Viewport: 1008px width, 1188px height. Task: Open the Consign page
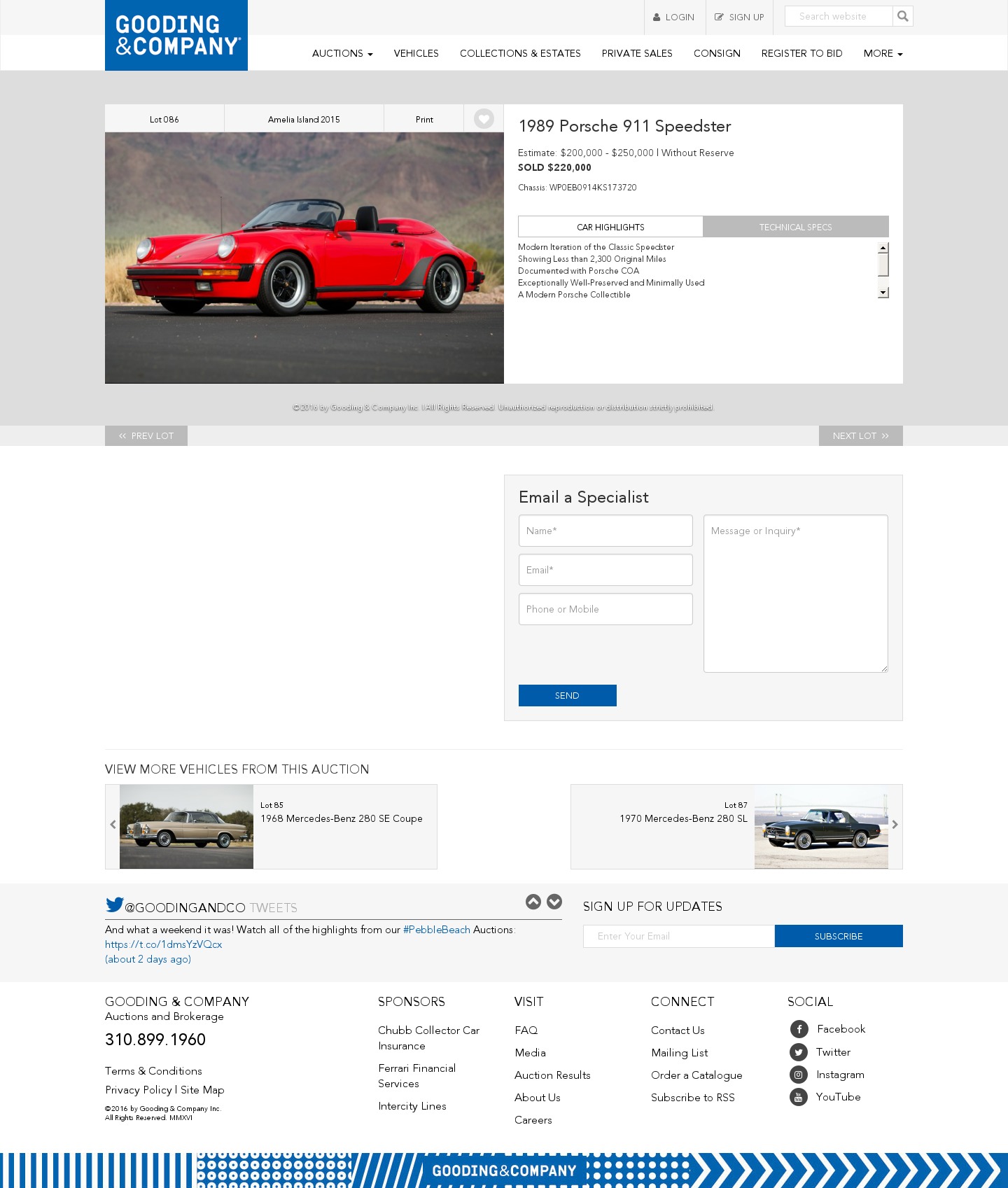[x=717, y=53]
